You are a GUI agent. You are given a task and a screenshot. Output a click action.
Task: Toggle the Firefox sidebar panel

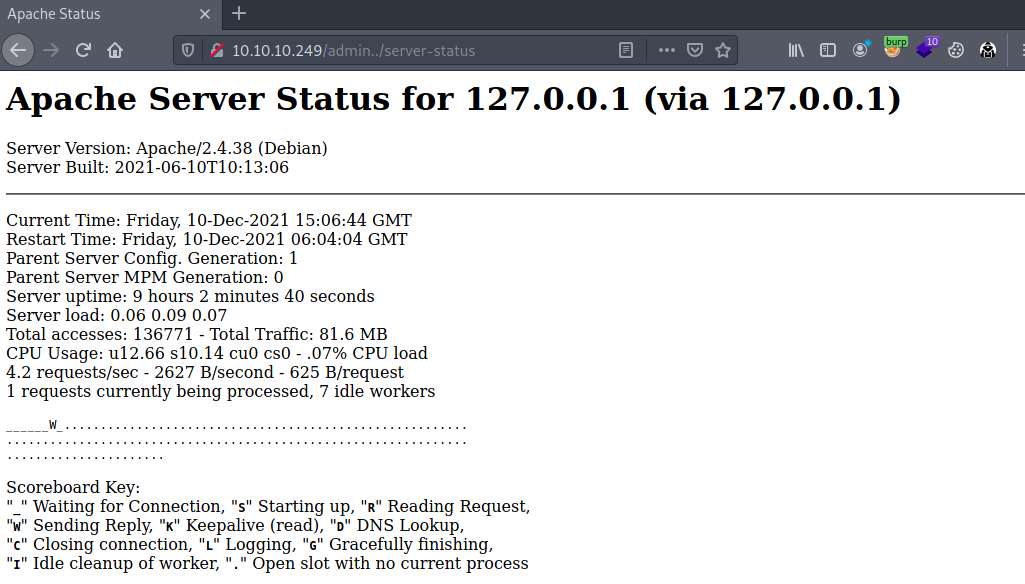pyautogui.click(x=827, y=50)
